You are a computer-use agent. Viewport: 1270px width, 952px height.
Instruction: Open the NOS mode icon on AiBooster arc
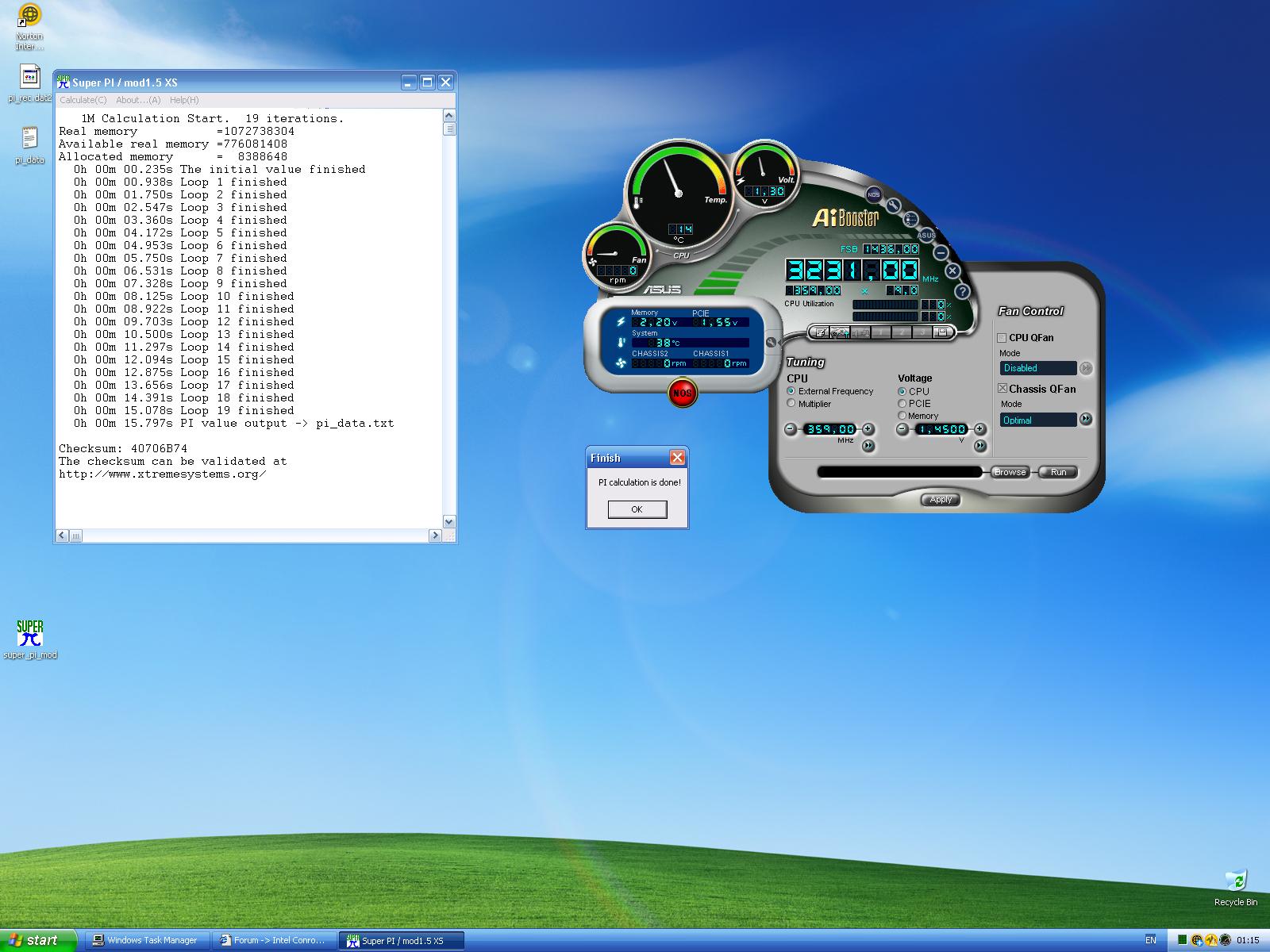click(x=874, y=194)
